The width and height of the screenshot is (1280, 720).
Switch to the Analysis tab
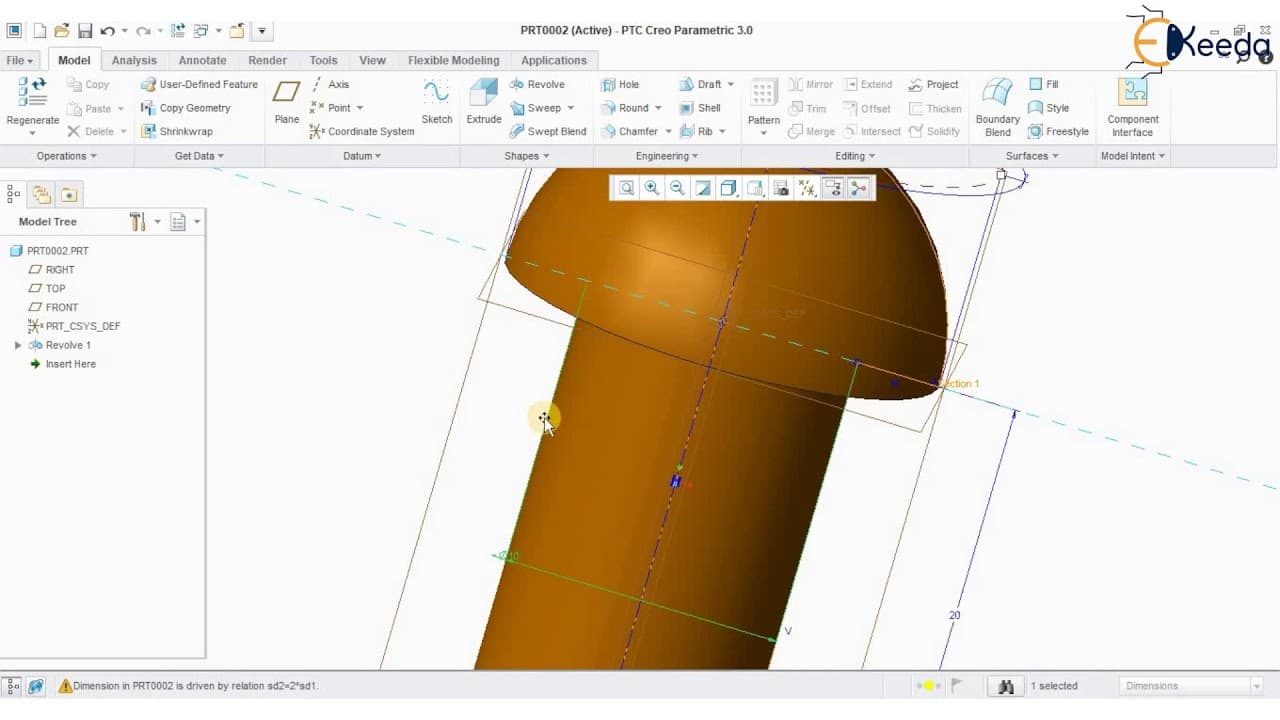click(x=134, y=60)
